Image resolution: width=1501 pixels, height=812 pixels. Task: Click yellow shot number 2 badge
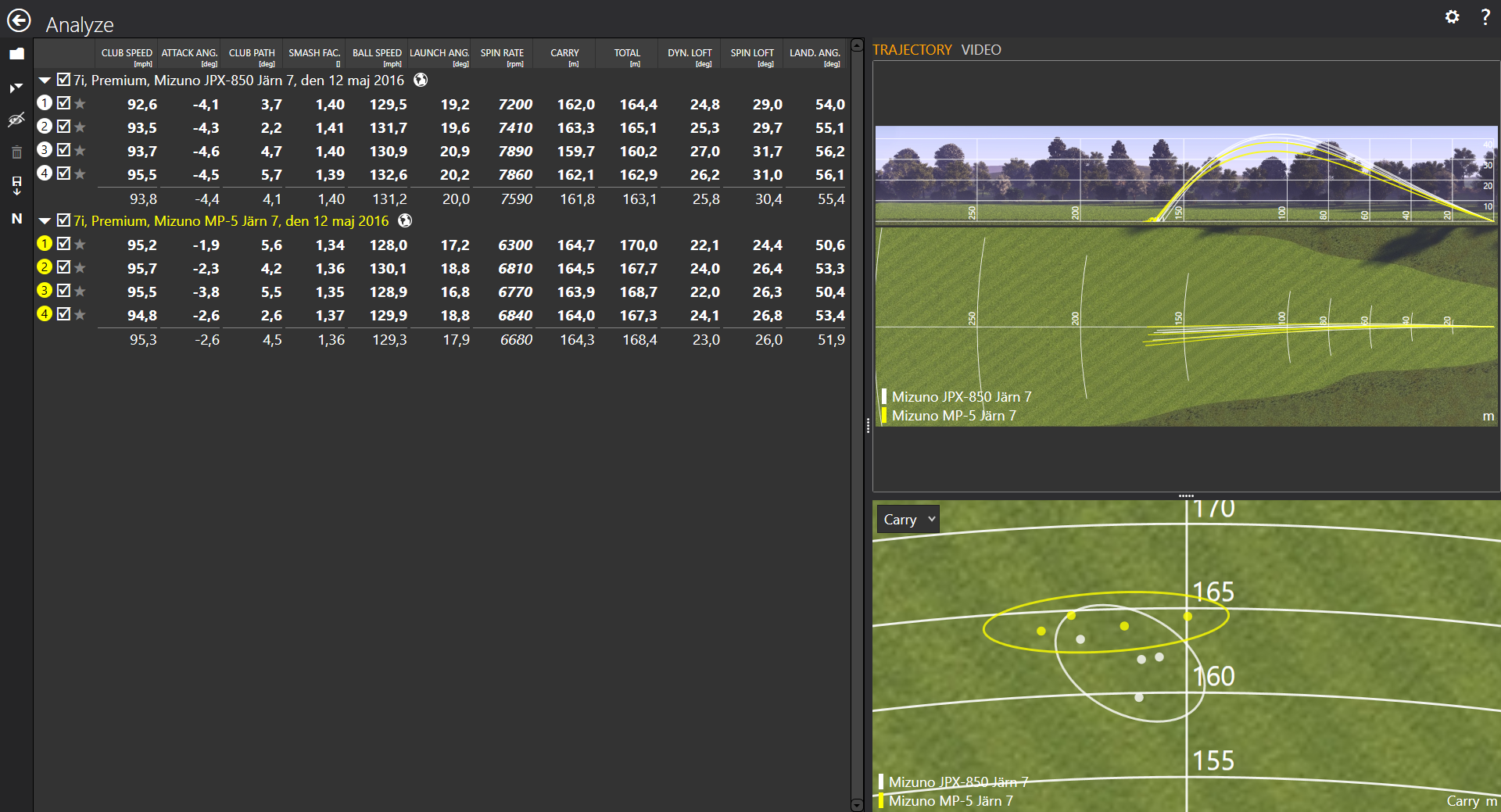coord(45,266)
